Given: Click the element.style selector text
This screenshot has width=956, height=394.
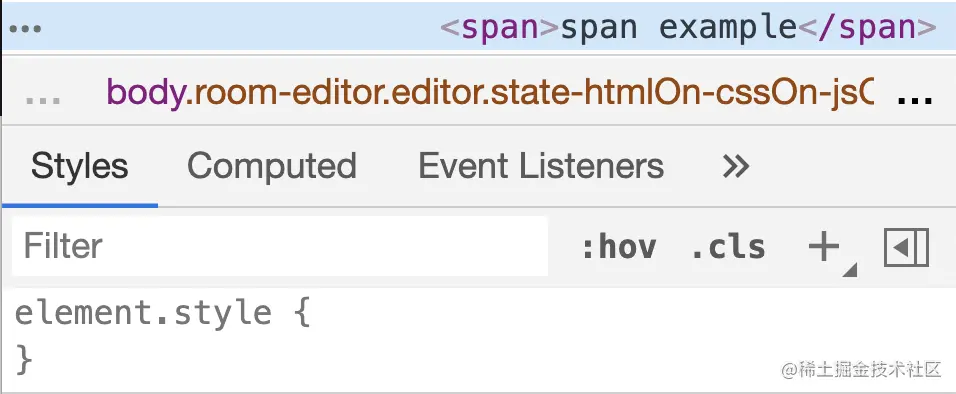Looking at the screenshot, I should (x=143, y=313).
